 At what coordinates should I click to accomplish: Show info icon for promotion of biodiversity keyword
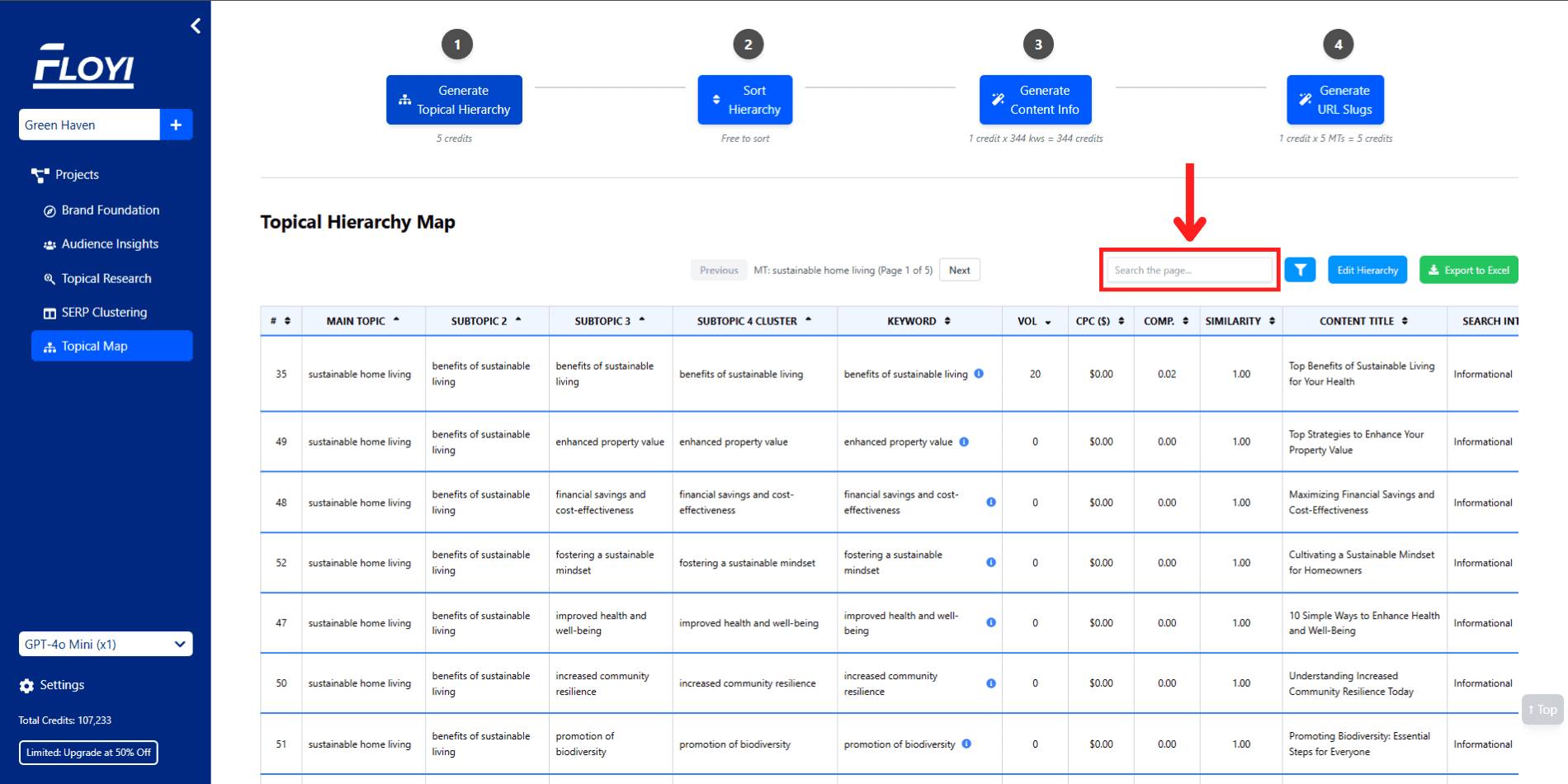966,744
